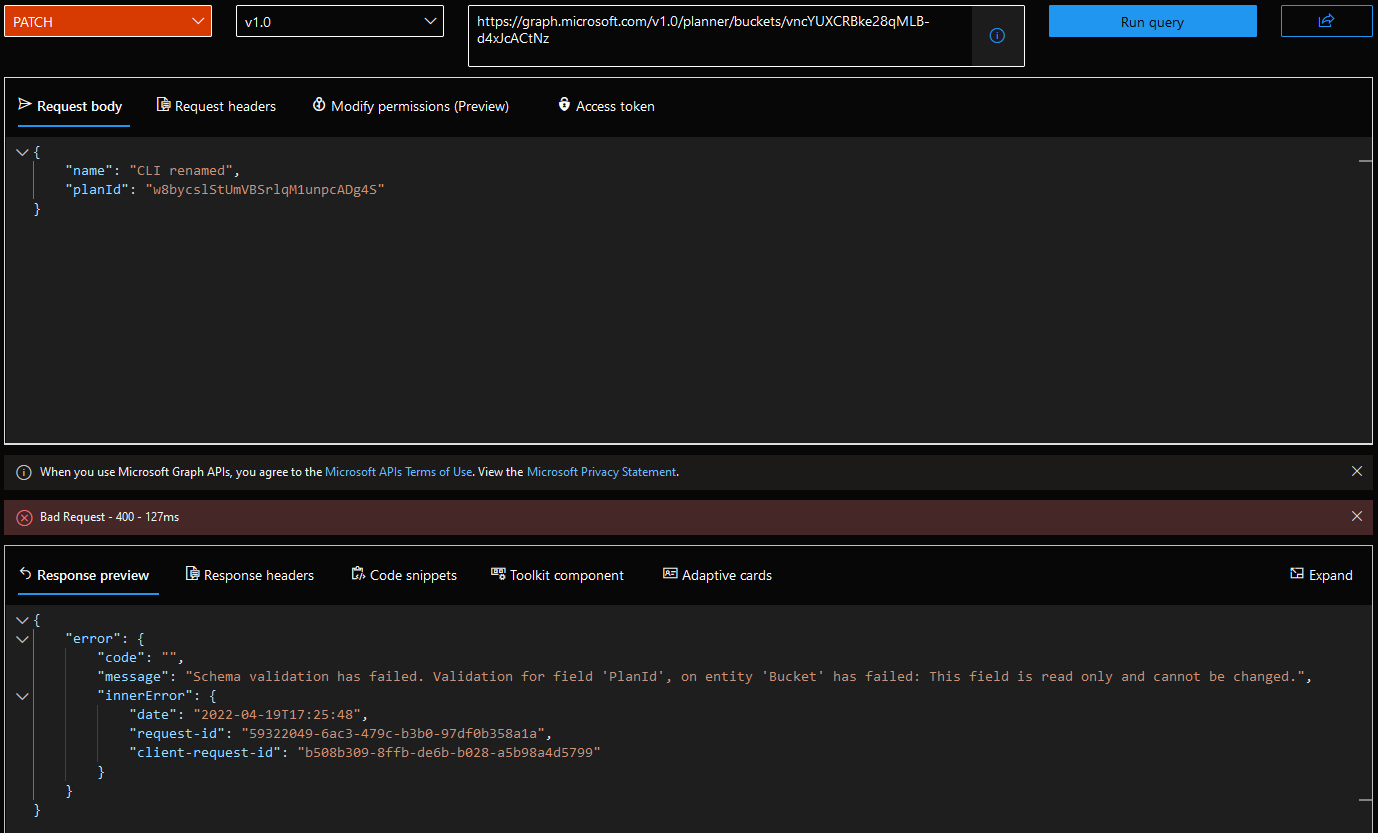Image resolution: width=1378 pixels, height=833 pixels.
Task: Expand the response pane with the Expand icon
Action: tap(1321, 575)
